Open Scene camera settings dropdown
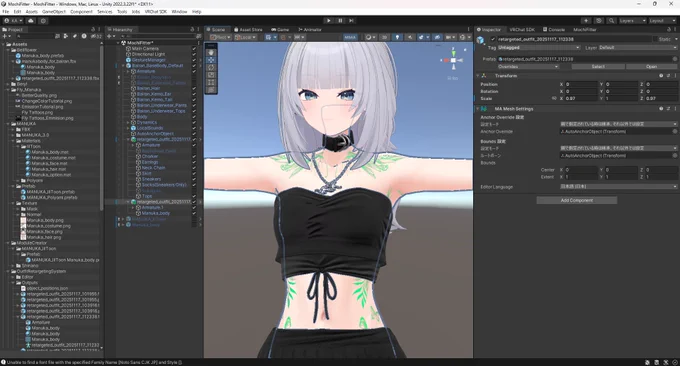Image resolution: width=680 pixels, height=366 pixels. (451, 37)
